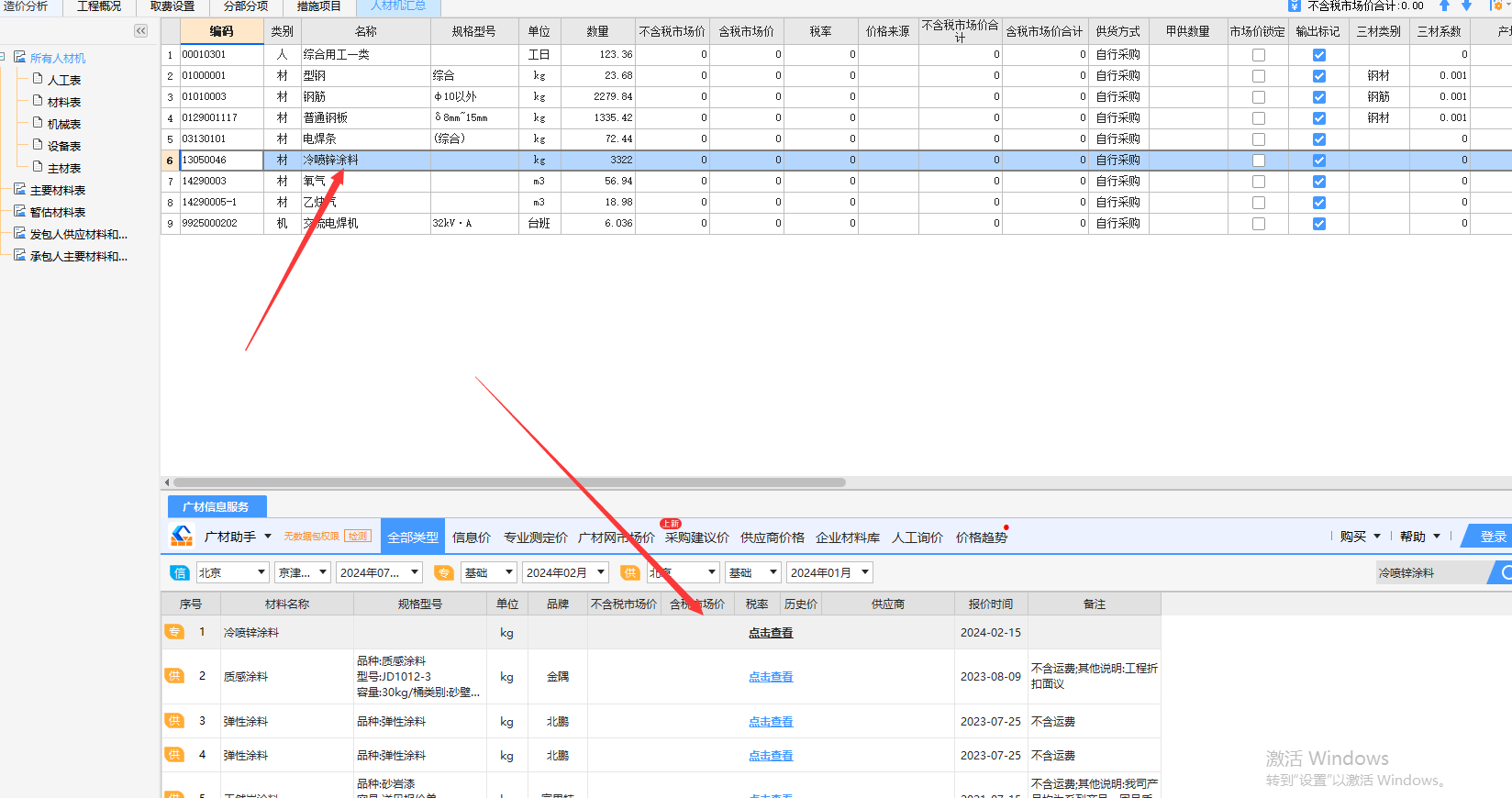Click 点击查看 link for row 3 弹性涂料
The image size is (1512, 798).
click(x=771, y=722)
